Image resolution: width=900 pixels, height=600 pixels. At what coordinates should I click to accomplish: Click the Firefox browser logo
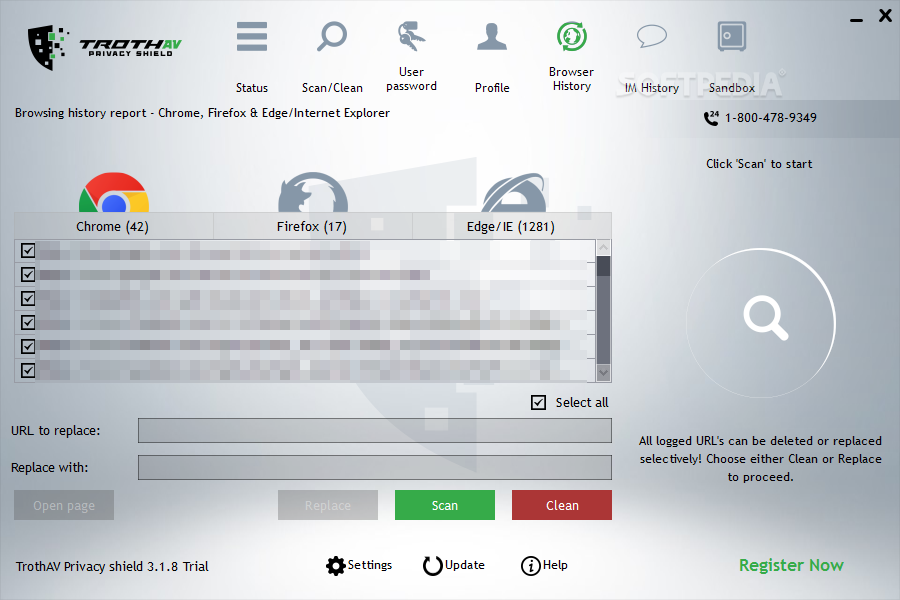click(x=313, y=192)
